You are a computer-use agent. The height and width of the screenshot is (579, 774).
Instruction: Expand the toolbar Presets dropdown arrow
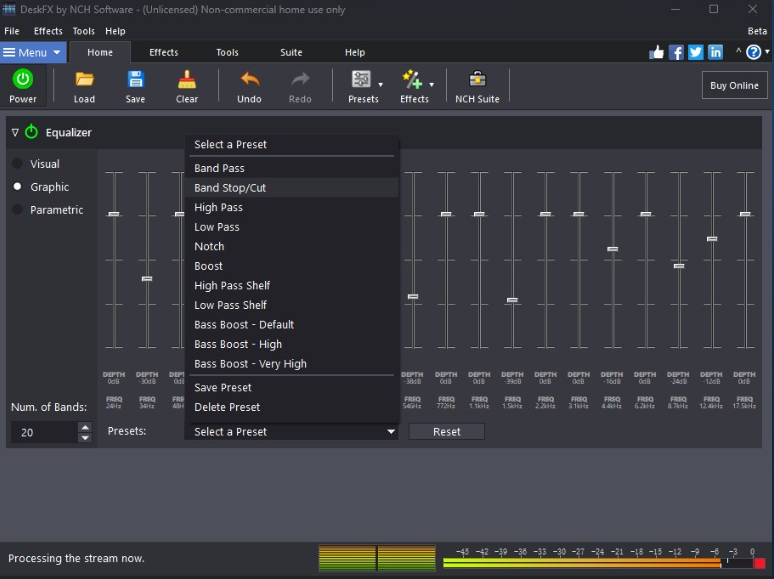[x=381, y=85]
